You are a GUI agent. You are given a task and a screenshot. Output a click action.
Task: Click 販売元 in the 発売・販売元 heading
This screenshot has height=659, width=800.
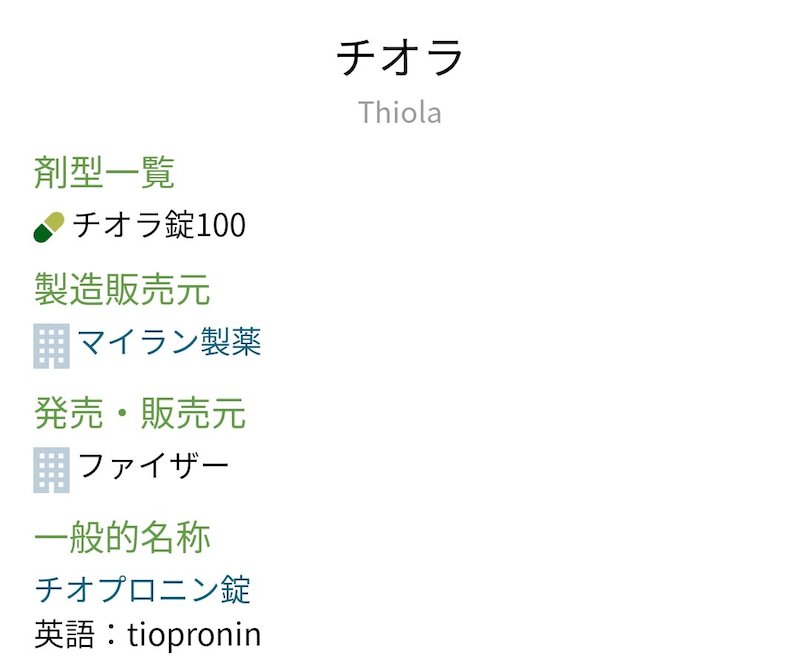pos(193,412)
